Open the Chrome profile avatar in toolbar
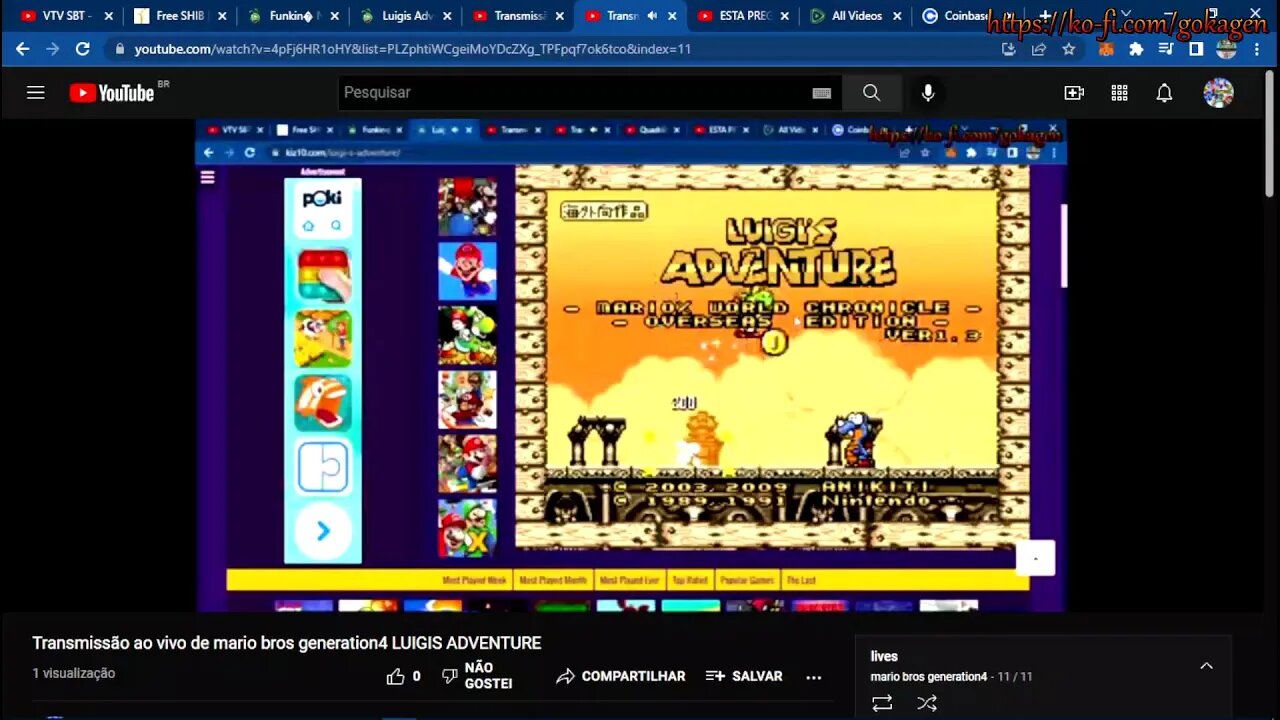The width and height of the screenshot is (1280, 720). pyautogui.click(x=1227, y=49)
